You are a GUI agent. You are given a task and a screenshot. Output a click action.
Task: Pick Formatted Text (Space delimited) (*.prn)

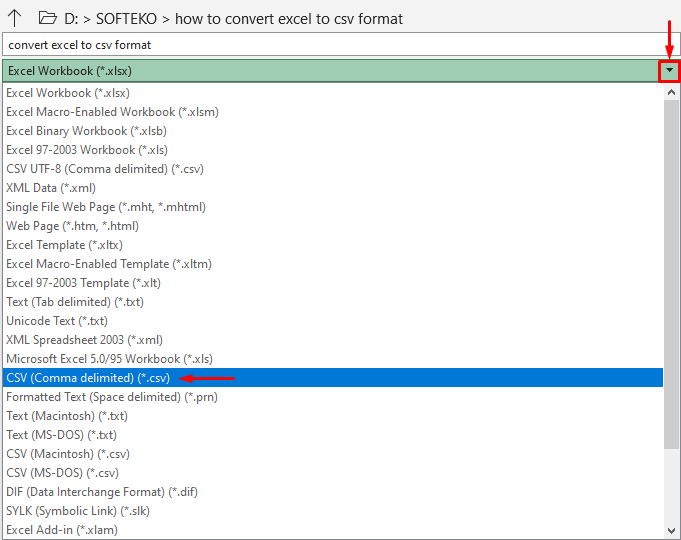[112, 397]
